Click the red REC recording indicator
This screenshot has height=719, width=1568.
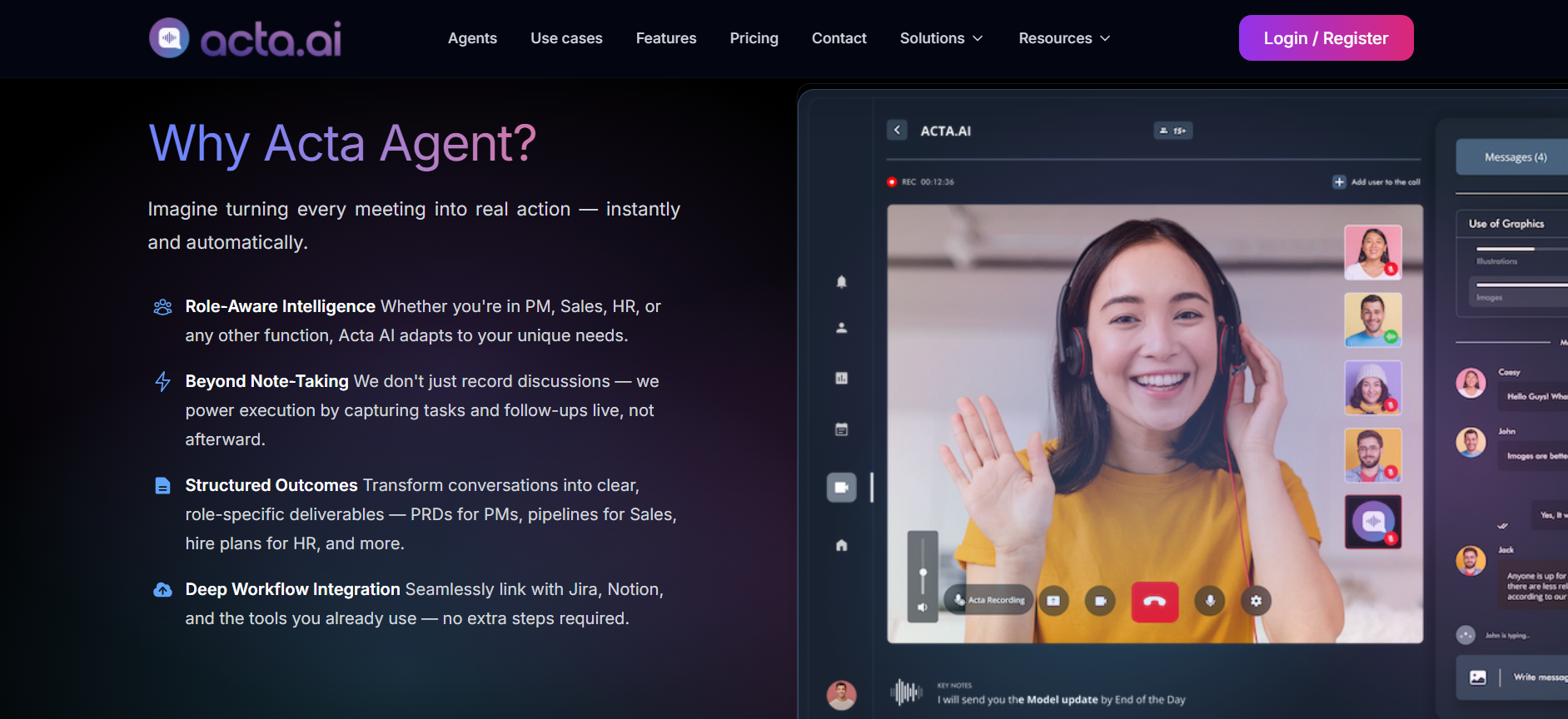point(892,181)
